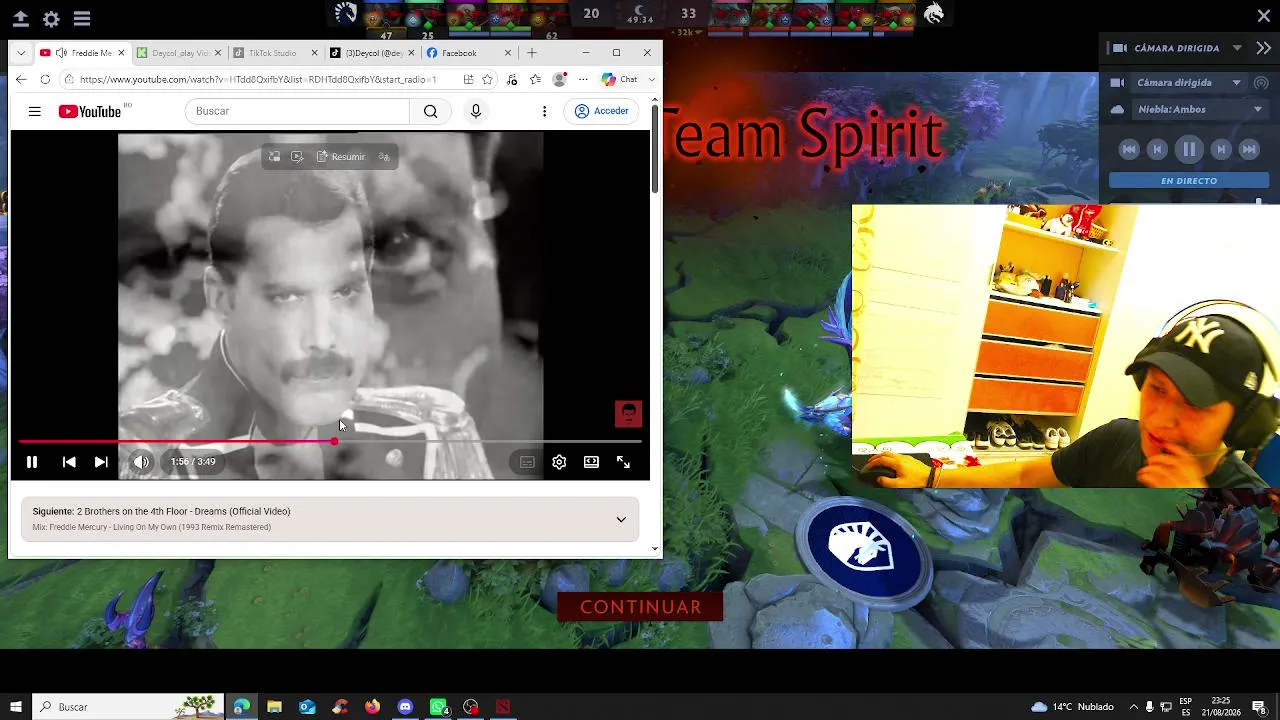Fast forward the Dota replay to end

1249,149
